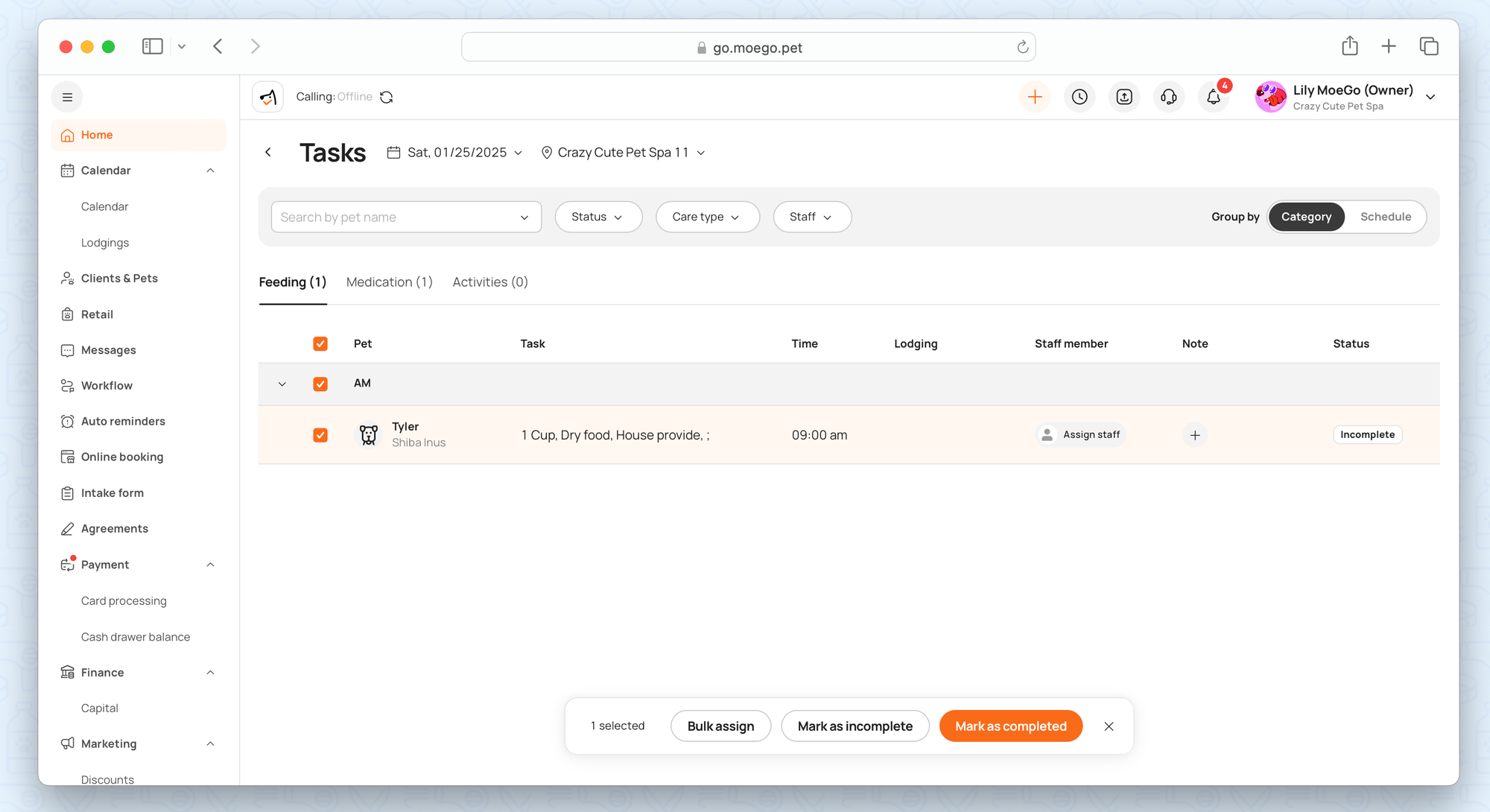Click the back arrow beside Tasks
The width and height of the screenshot is (1490, 812).
268,153
